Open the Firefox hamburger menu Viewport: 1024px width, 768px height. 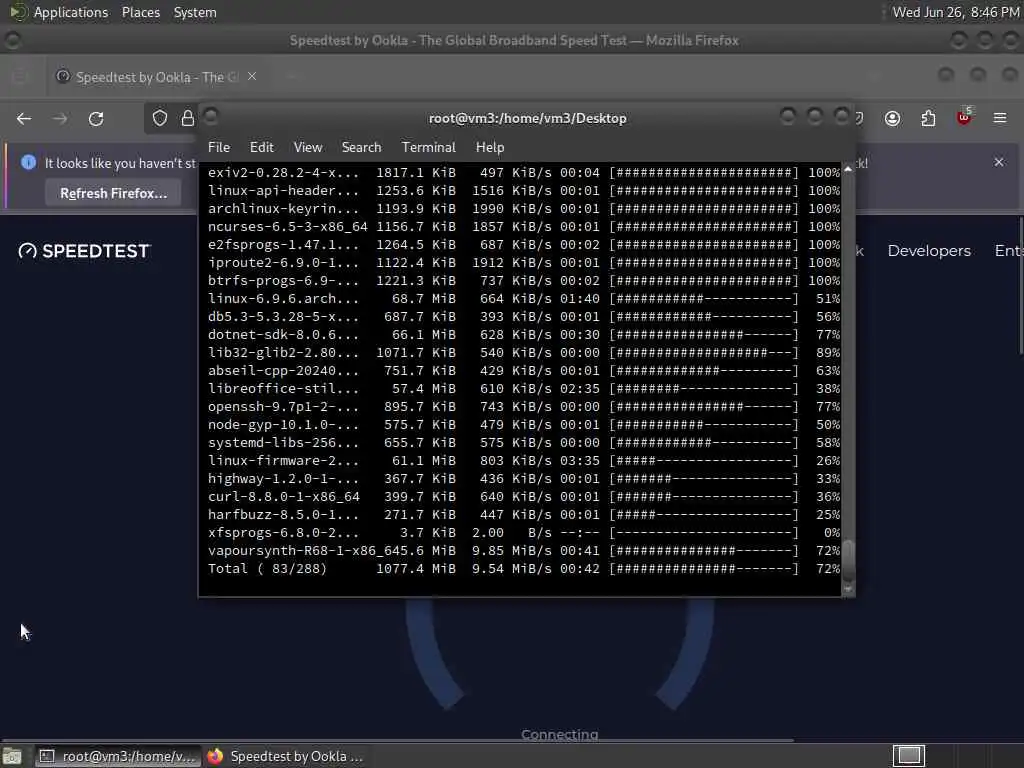click(x=1000, y=118)
